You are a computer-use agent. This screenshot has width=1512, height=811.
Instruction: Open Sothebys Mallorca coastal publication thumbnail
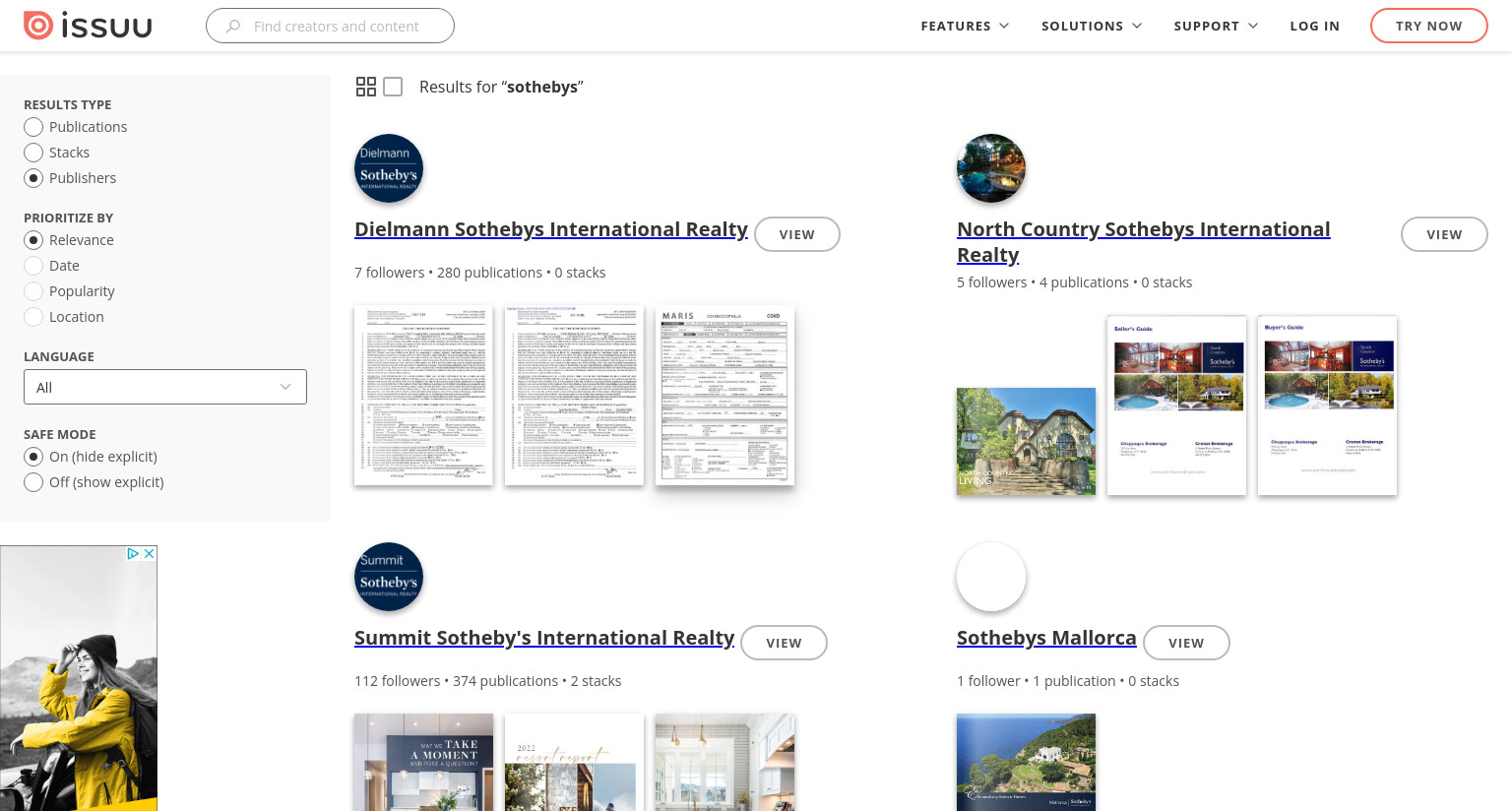pos(1026,762)
